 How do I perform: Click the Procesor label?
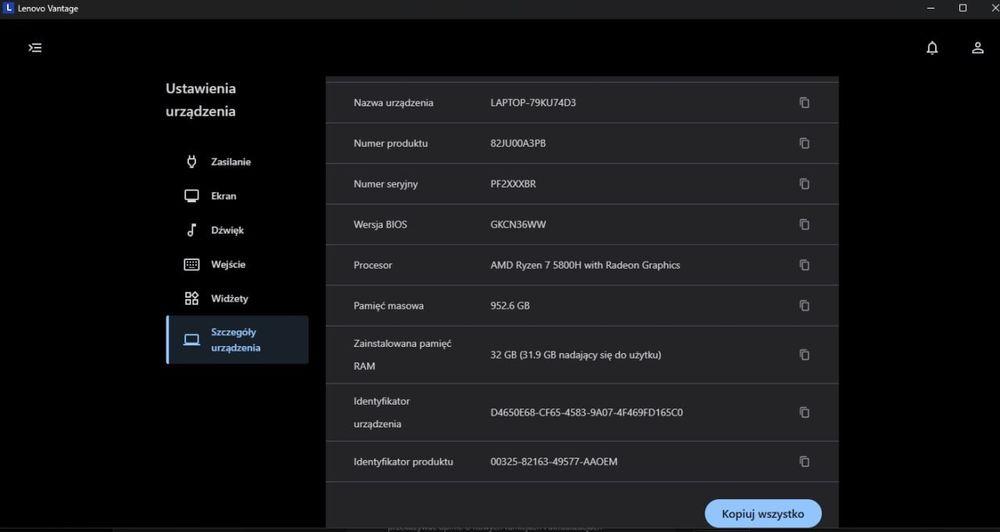[x=373, y=265]
